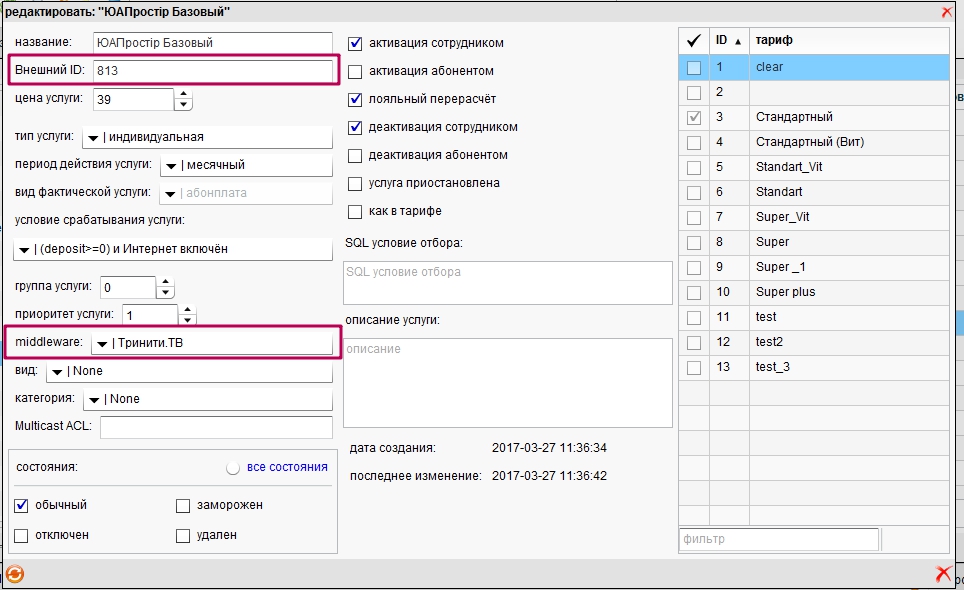Select the 'Super plus' tariff row checkbox
This screenshot has height=590, width=964.
point(694,292)
